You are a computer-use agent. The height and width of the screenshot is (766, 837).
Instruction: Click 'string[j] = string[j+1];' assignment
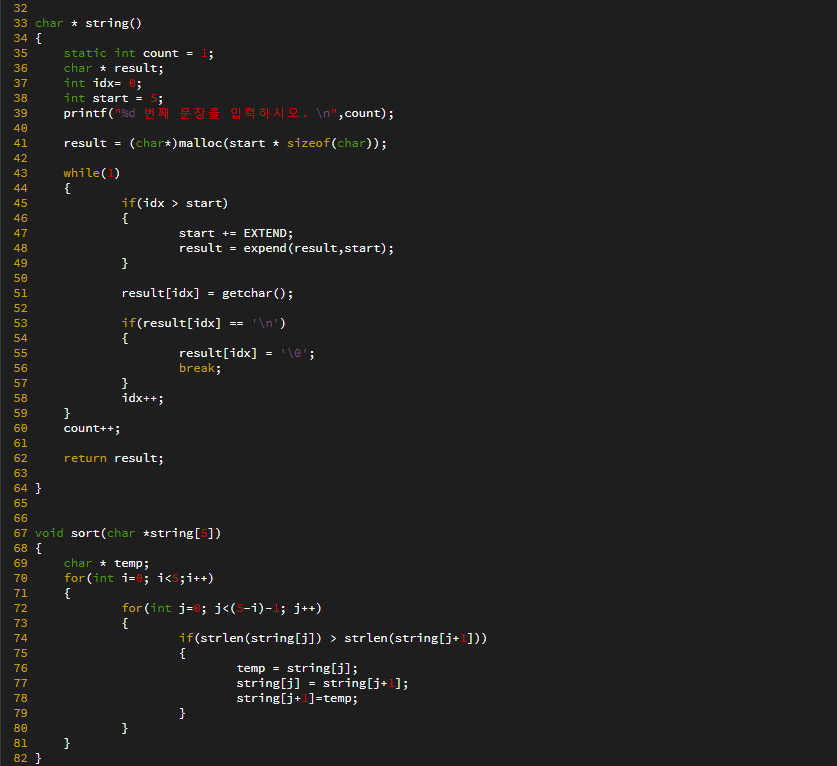click(322, 683)
